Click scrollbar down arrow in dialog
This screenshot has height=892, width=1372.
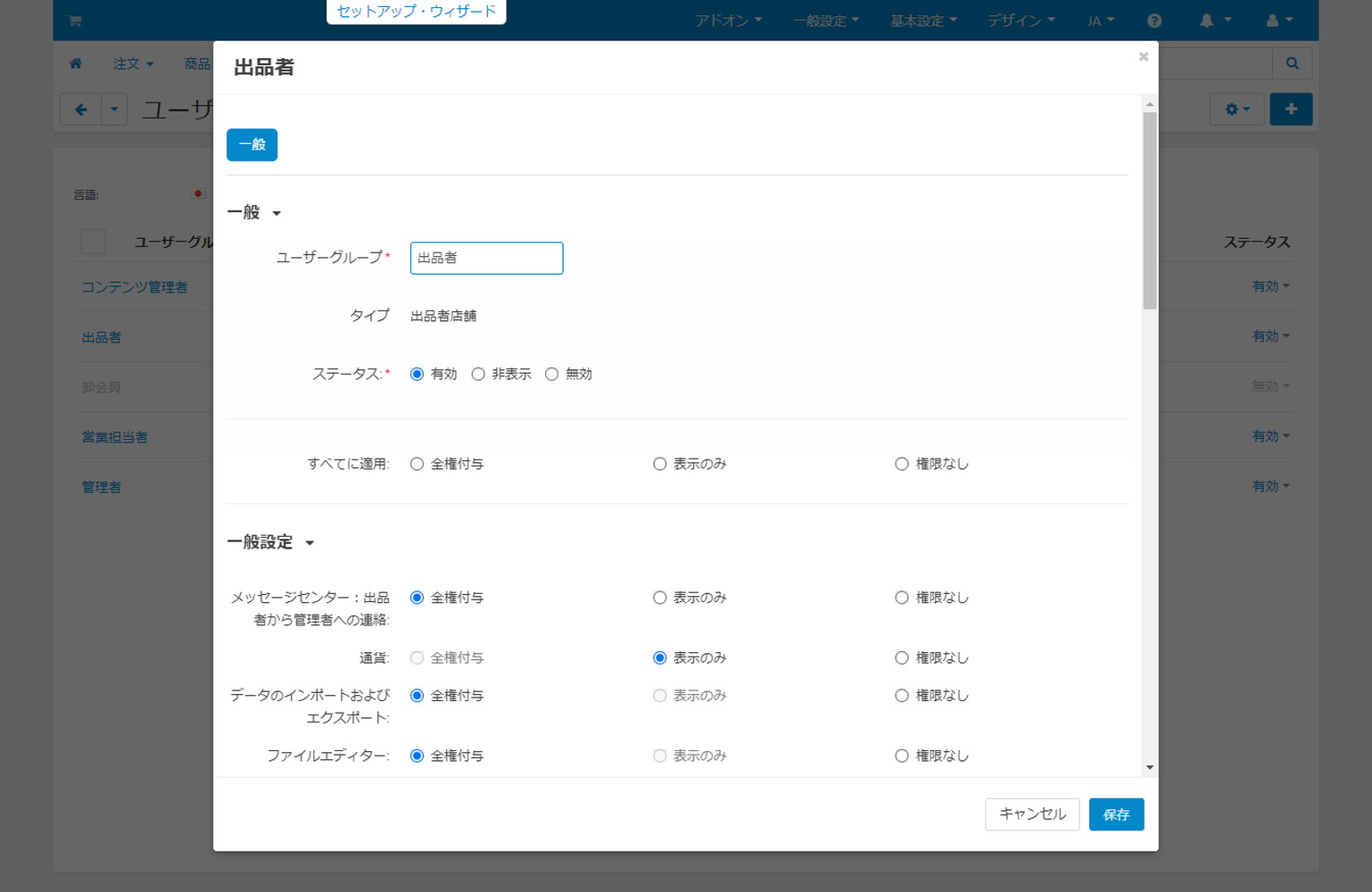tap(1149, 767)
